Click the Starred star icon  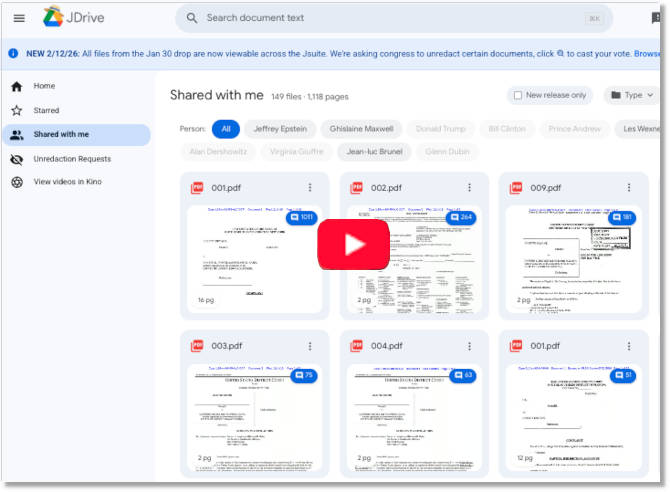[17, 110]
